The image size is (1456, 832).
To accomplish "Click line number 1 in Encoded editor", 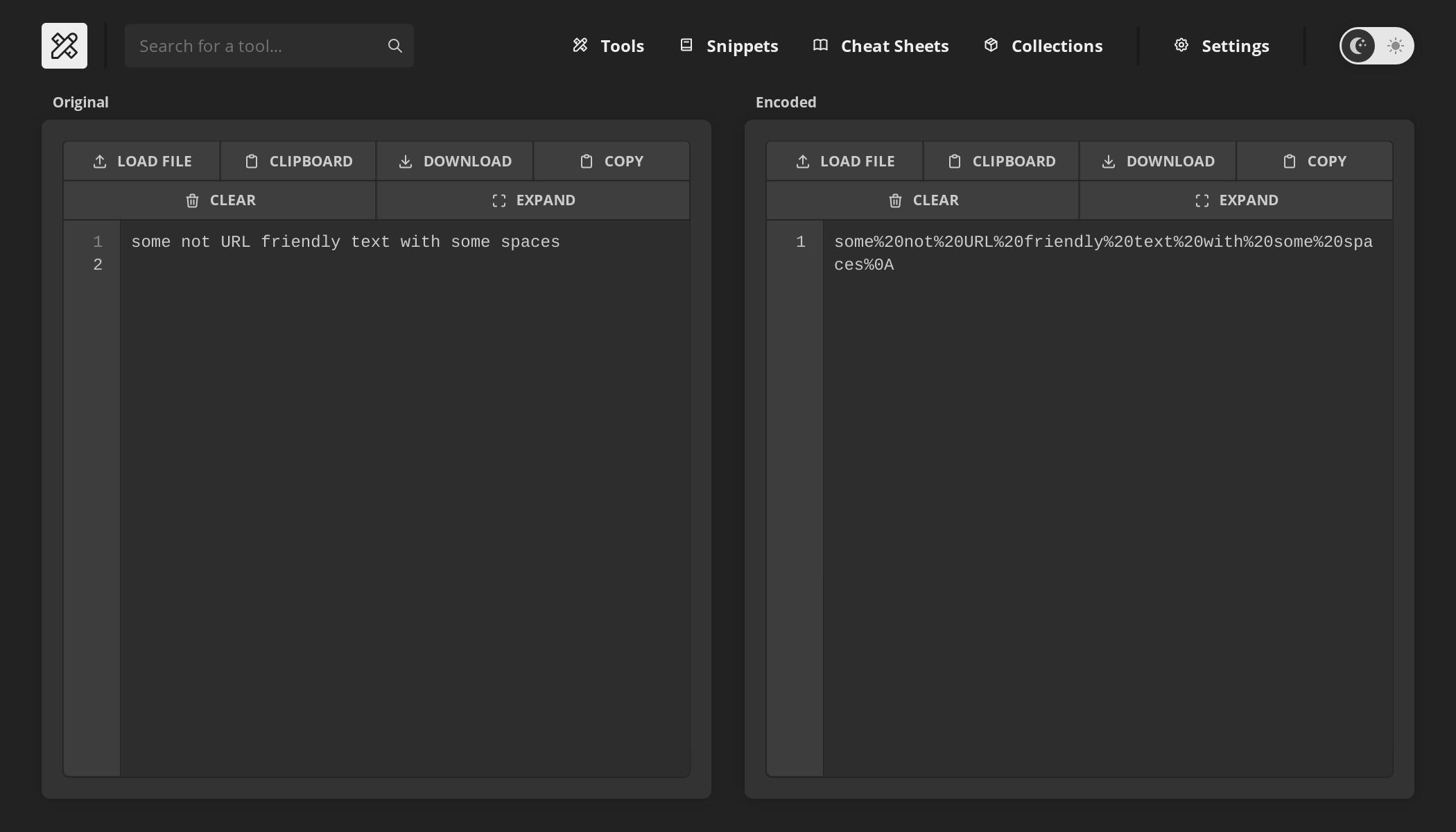I will click(801, 242).
